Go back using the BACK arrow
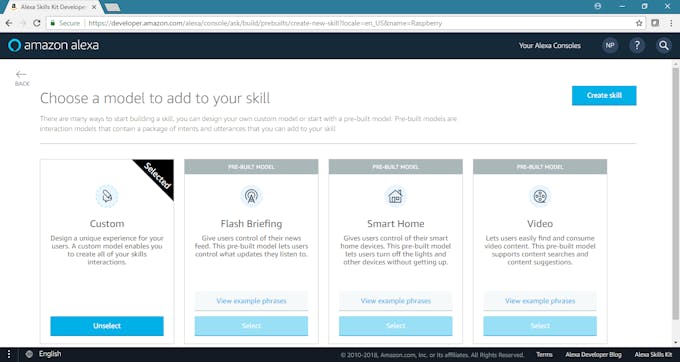The height and width of the screenshot is (362, 680). (x=22, y=78)
